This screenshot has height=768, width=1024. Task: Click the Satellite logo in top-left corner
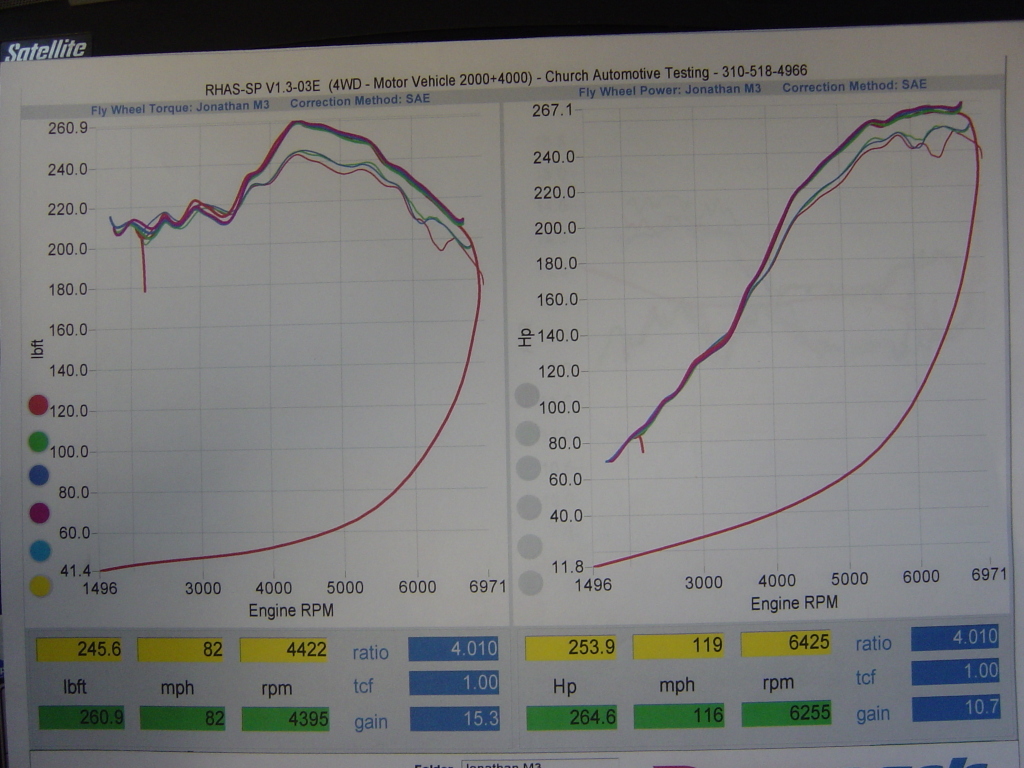coord(45,51)
